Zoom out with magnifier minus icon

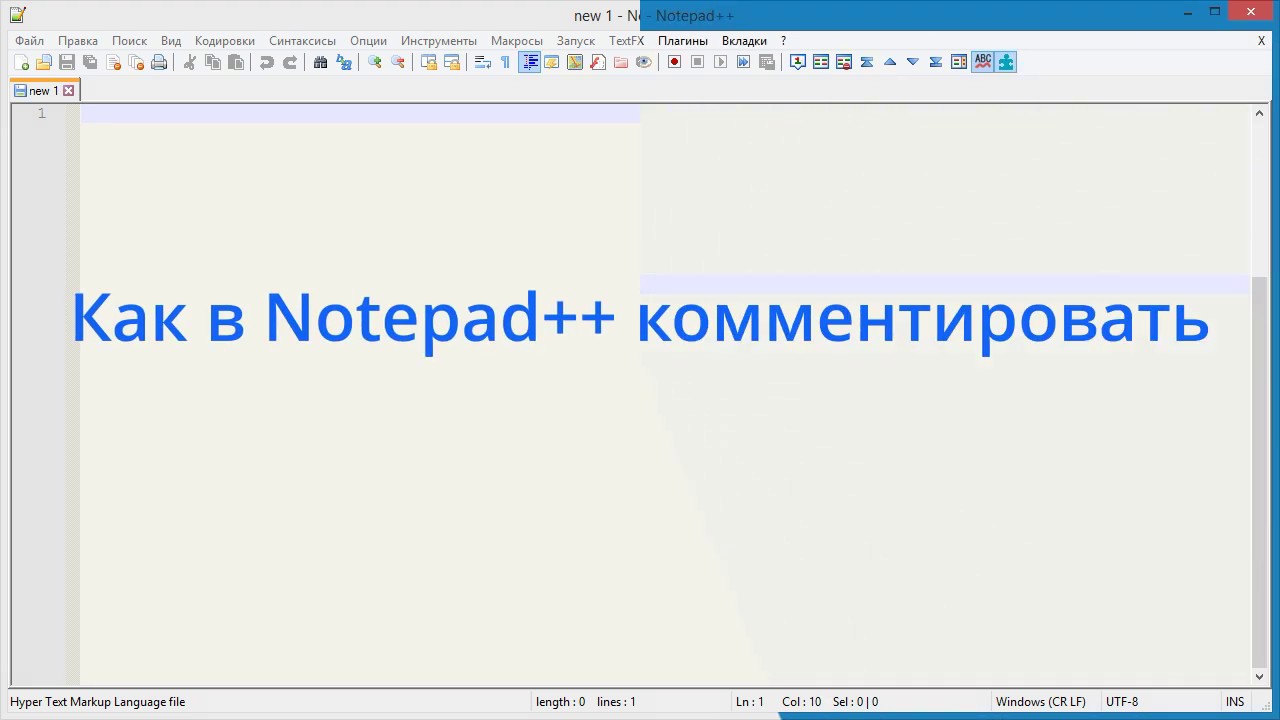[x=398, y=62]
